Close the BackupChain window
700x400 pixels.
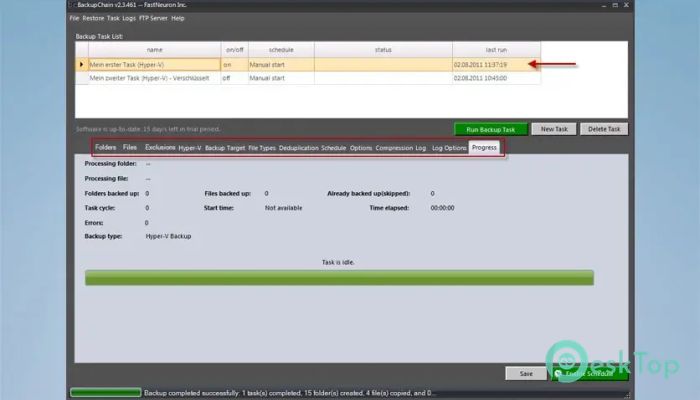(x=626, y=5)
